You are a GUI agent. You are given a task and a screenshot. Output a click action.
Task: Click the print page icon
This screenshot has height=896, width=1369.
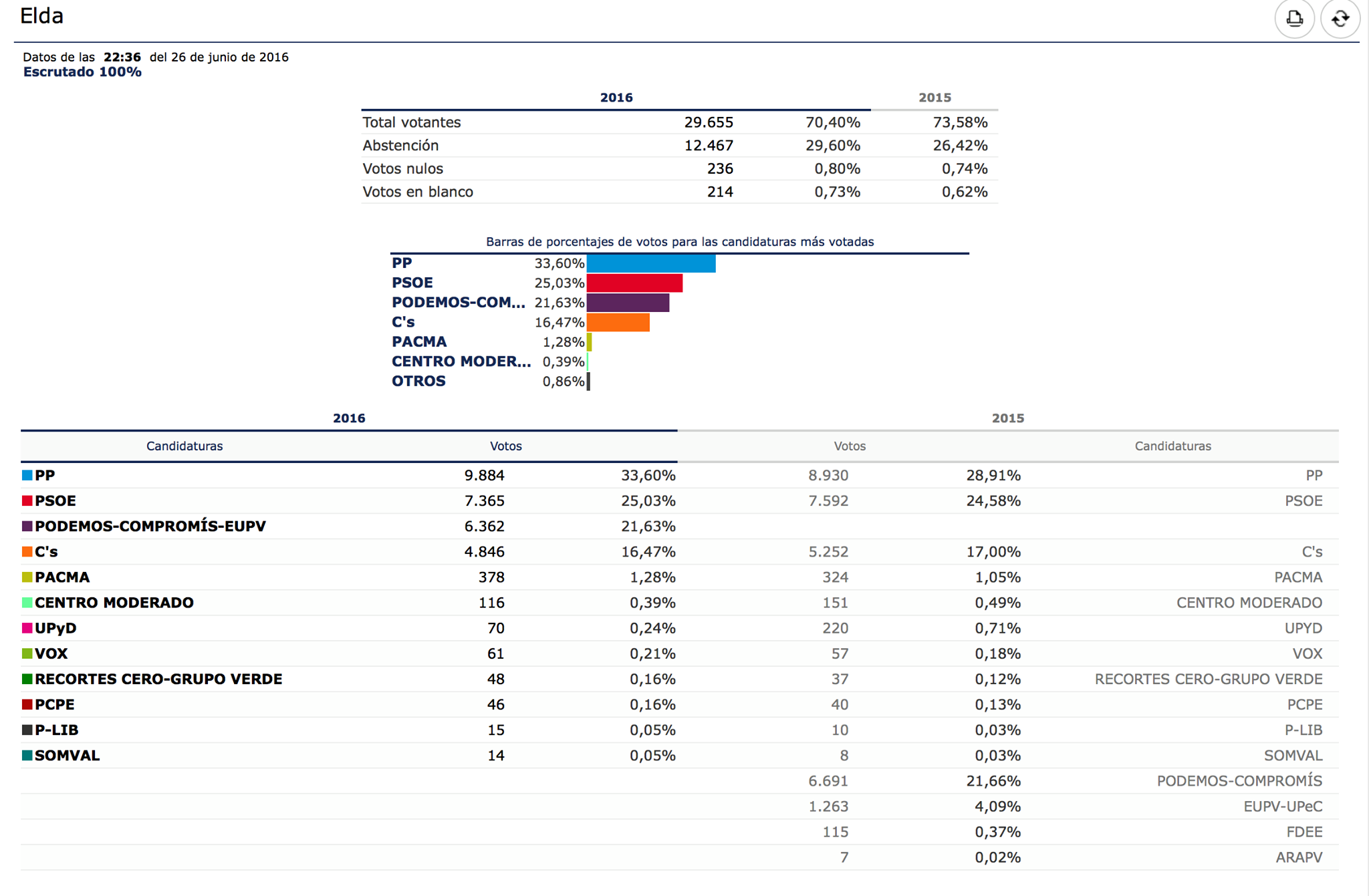pyautogui.click(x=1294, y=19)
